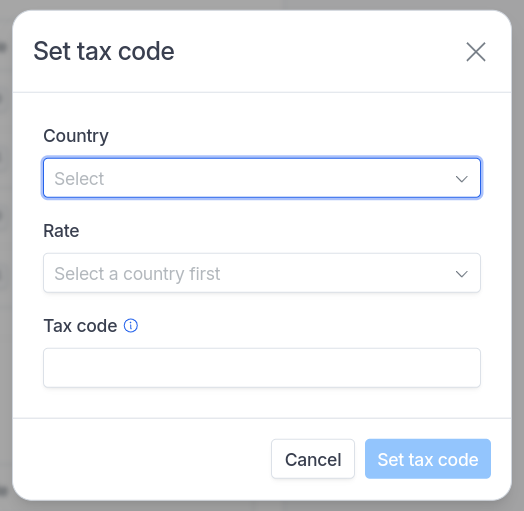Click the Rate field label
This screenshot has width=524, height=511.
click(x=61, y=231)
